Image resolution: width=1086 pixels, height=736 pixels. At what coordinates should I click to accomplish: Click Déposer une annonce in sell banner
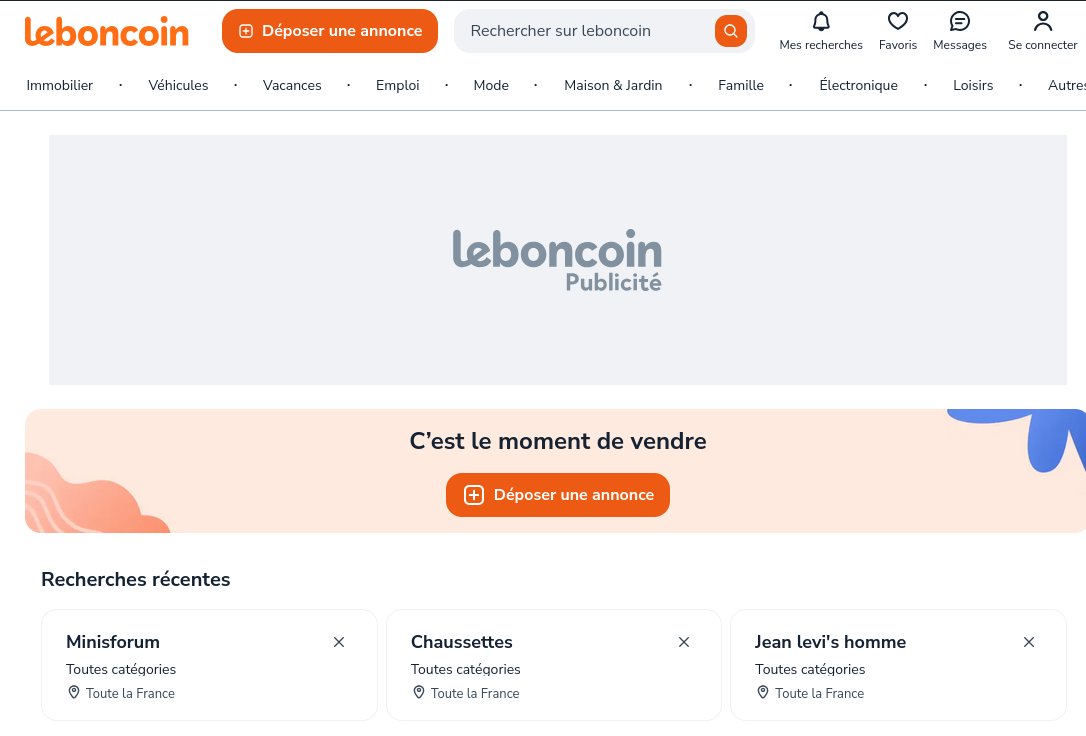558,495
